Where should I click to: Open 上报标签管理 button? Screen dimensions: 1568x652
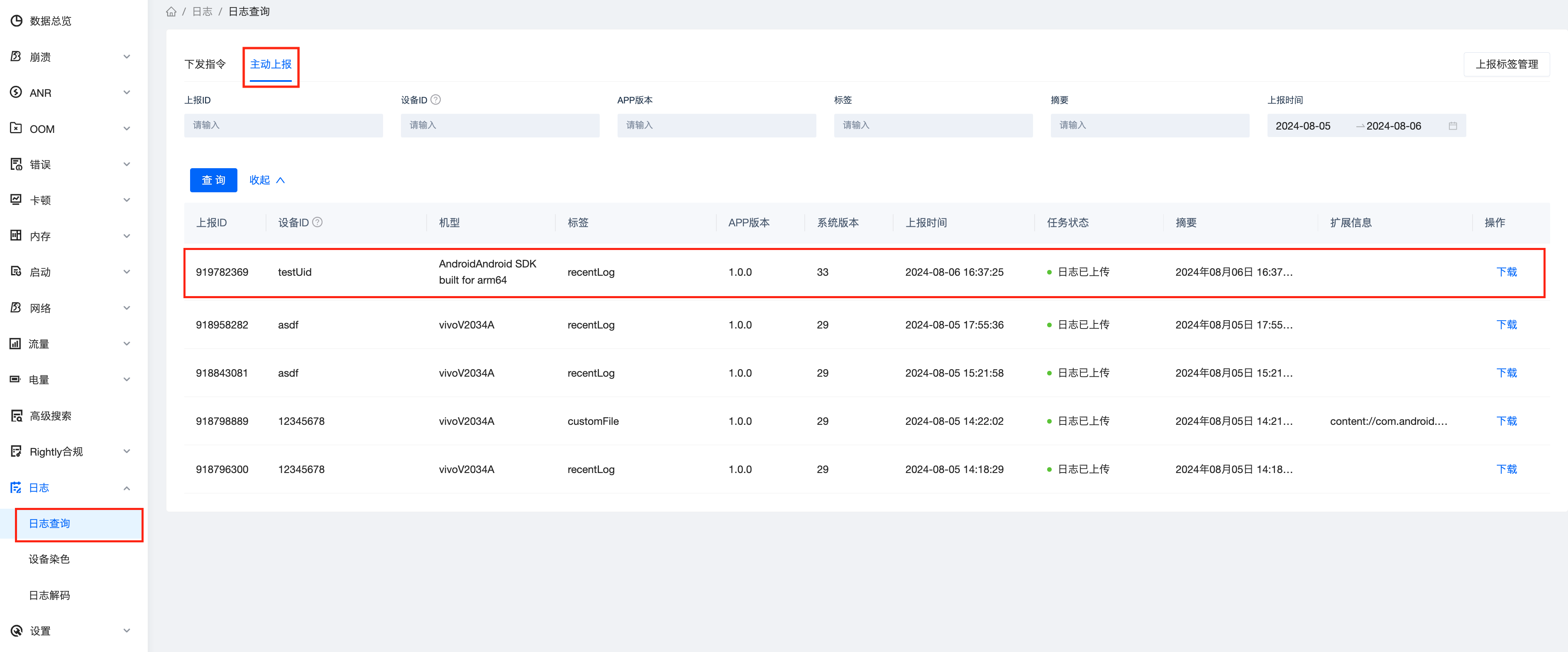pyautogui.click(x=1507, y=65)
